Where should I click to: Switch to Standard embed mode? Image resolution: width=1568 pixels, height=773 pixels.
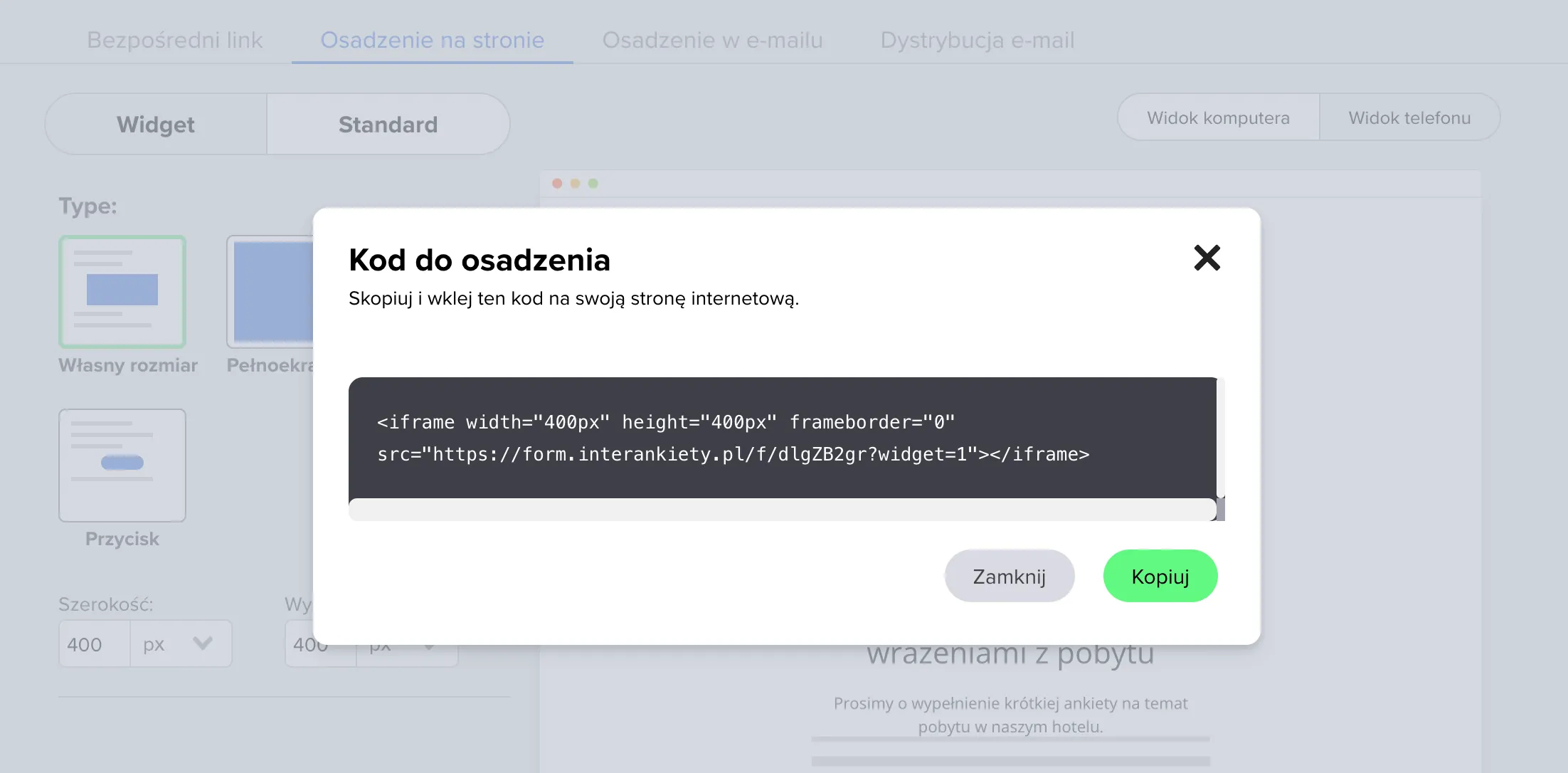388,124
